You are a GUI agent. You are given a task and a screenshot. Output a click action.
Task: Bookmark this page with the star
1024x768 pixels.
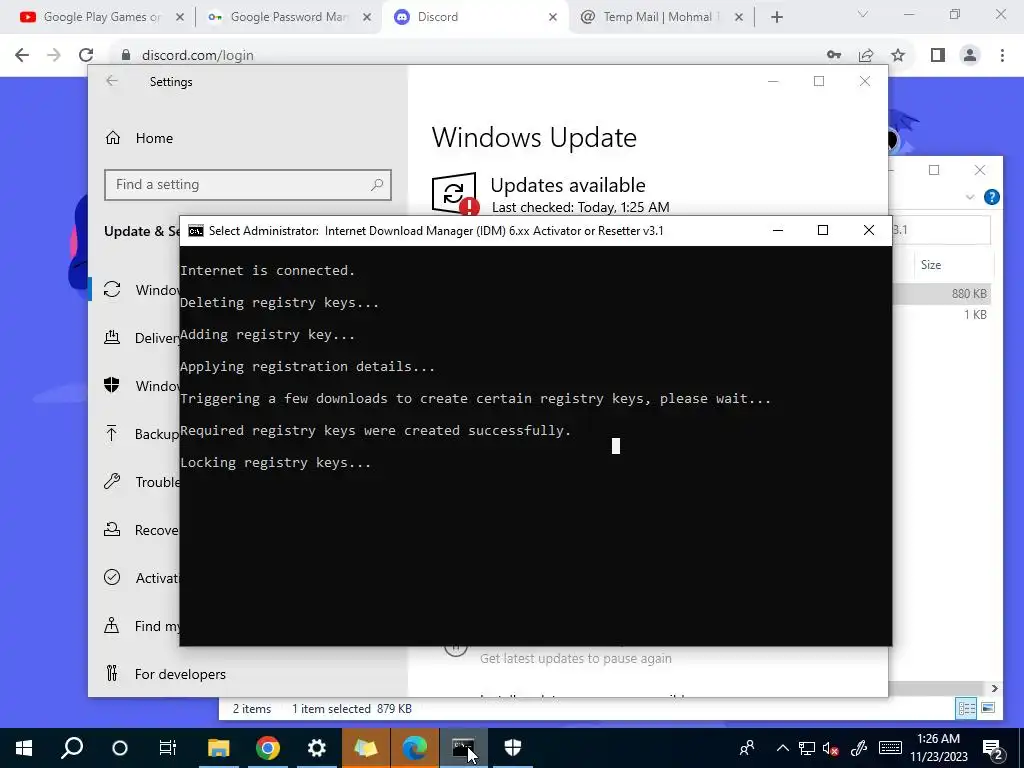(898, 55)
